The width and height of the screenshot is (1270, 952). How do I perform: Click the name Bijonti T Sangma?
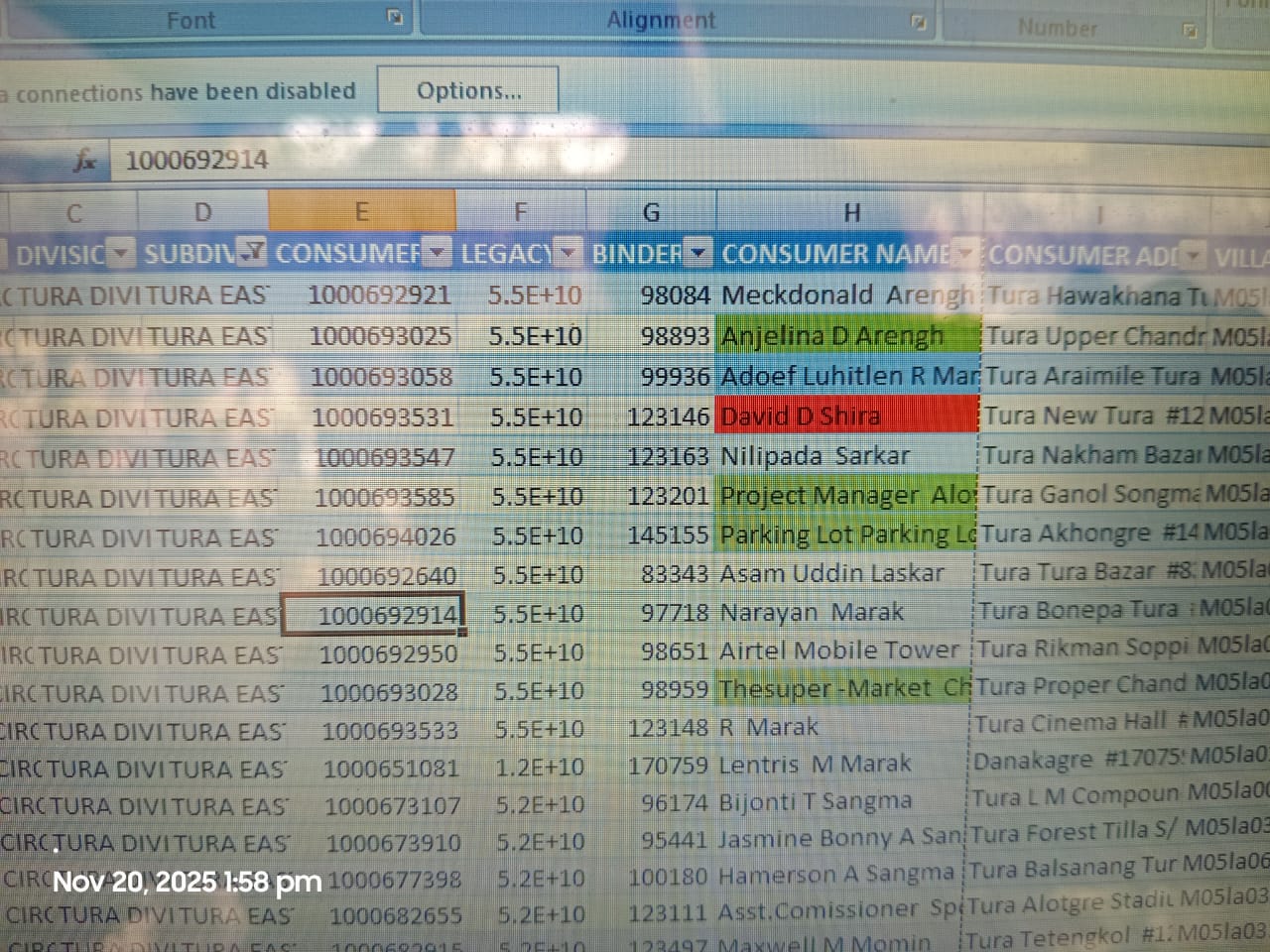[x=840, y=800]
